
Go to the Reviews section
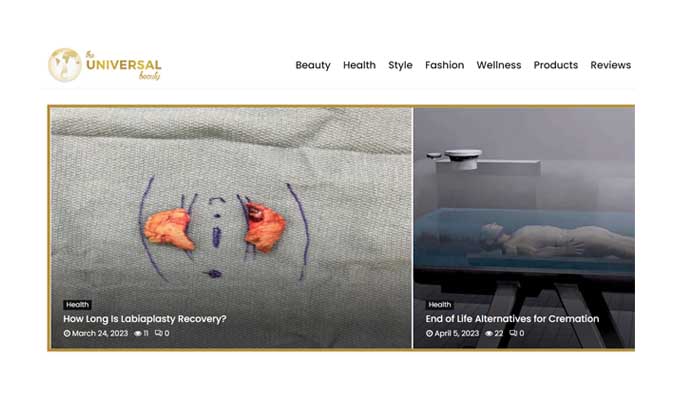(x=610, y=65)
